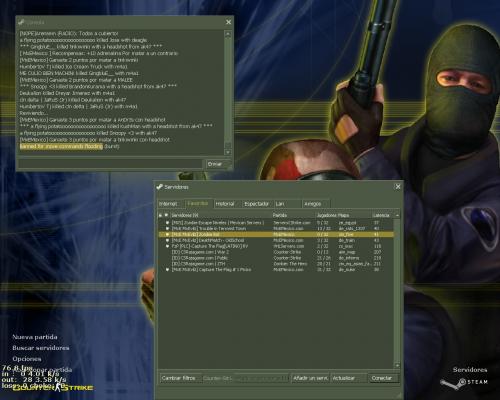
Task: Click the scroll-up arrow in the console window
Action: (x=228, y=34)
